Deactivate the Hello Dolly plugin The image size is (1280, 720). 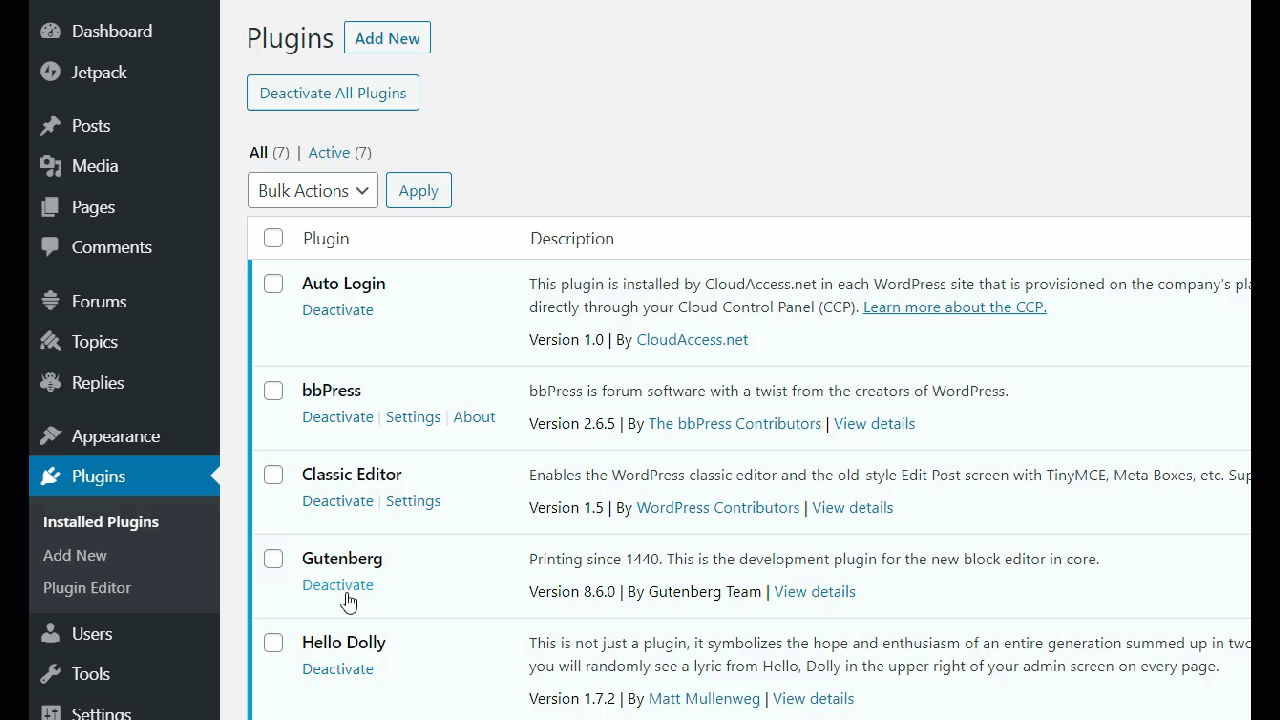pyautogui.click(x=338, y=669)
